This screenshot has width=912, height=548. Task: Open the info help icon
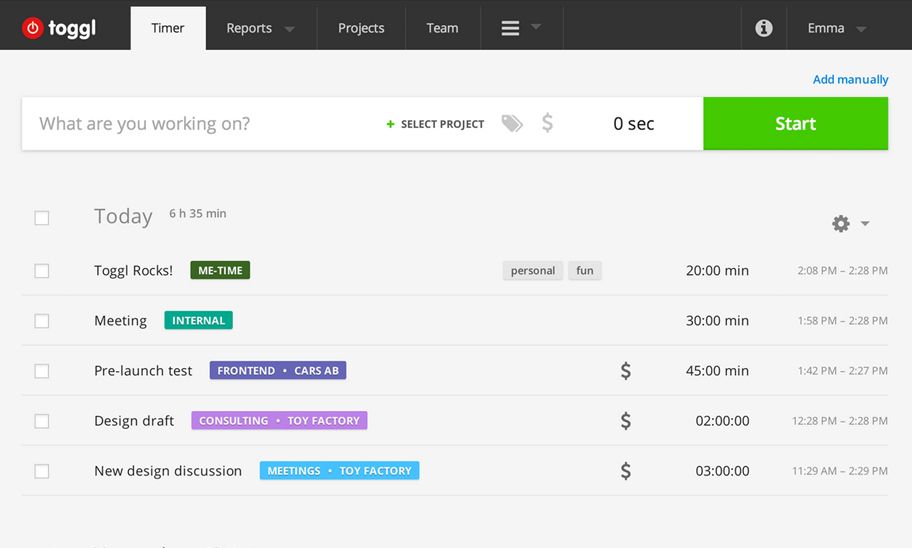(764, 28)
